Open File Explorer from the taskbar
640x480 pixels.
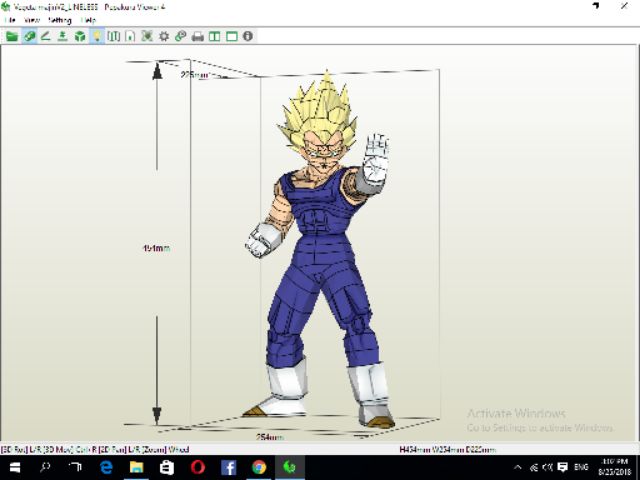pyautogui.click(x=136, y=468)
